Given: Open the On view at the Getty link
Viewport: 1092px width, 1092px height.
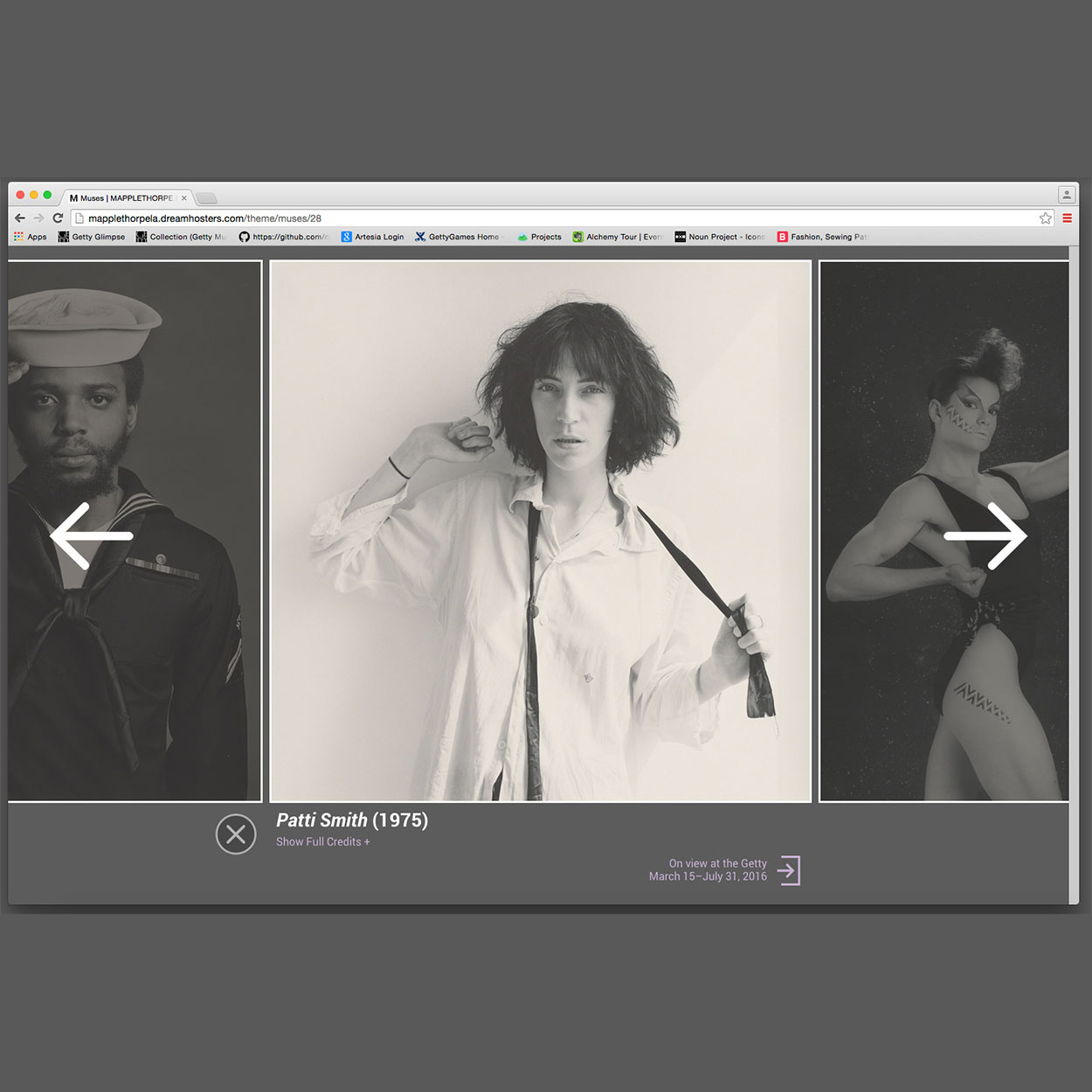Looking at the screenshot, I should click(708, 869).
